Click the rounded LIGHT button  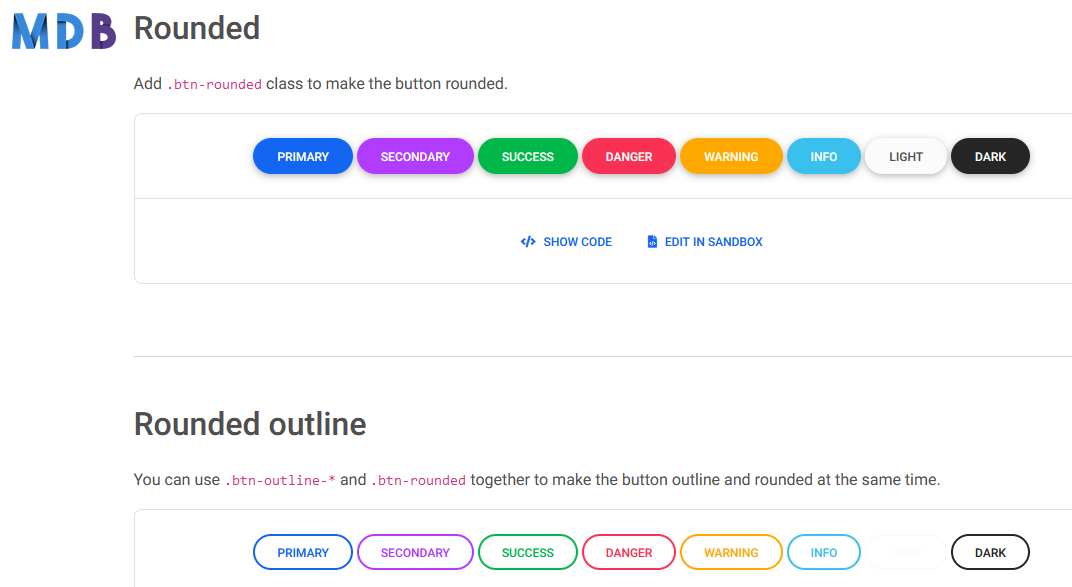[x=905, y=156]
